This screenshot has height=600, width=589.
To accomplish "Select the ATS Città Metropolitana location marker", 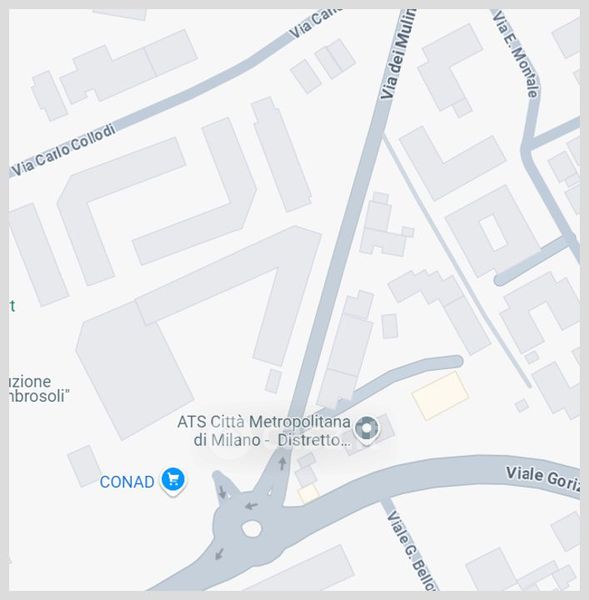I will click(x=367, y=430).
